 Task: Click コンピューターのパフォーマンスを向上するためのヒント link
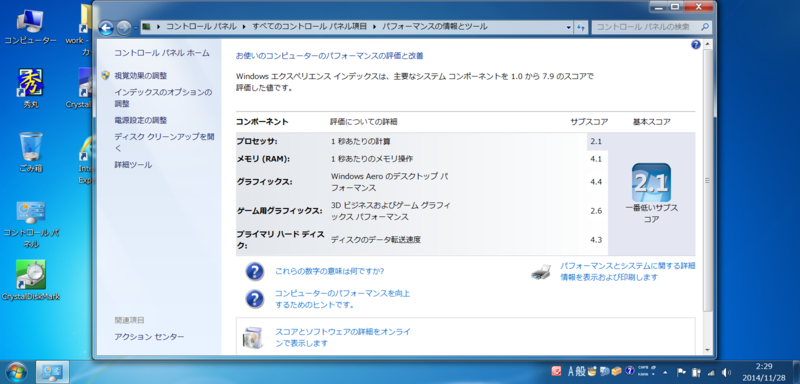pyautogui.click(x=342, y=299)
